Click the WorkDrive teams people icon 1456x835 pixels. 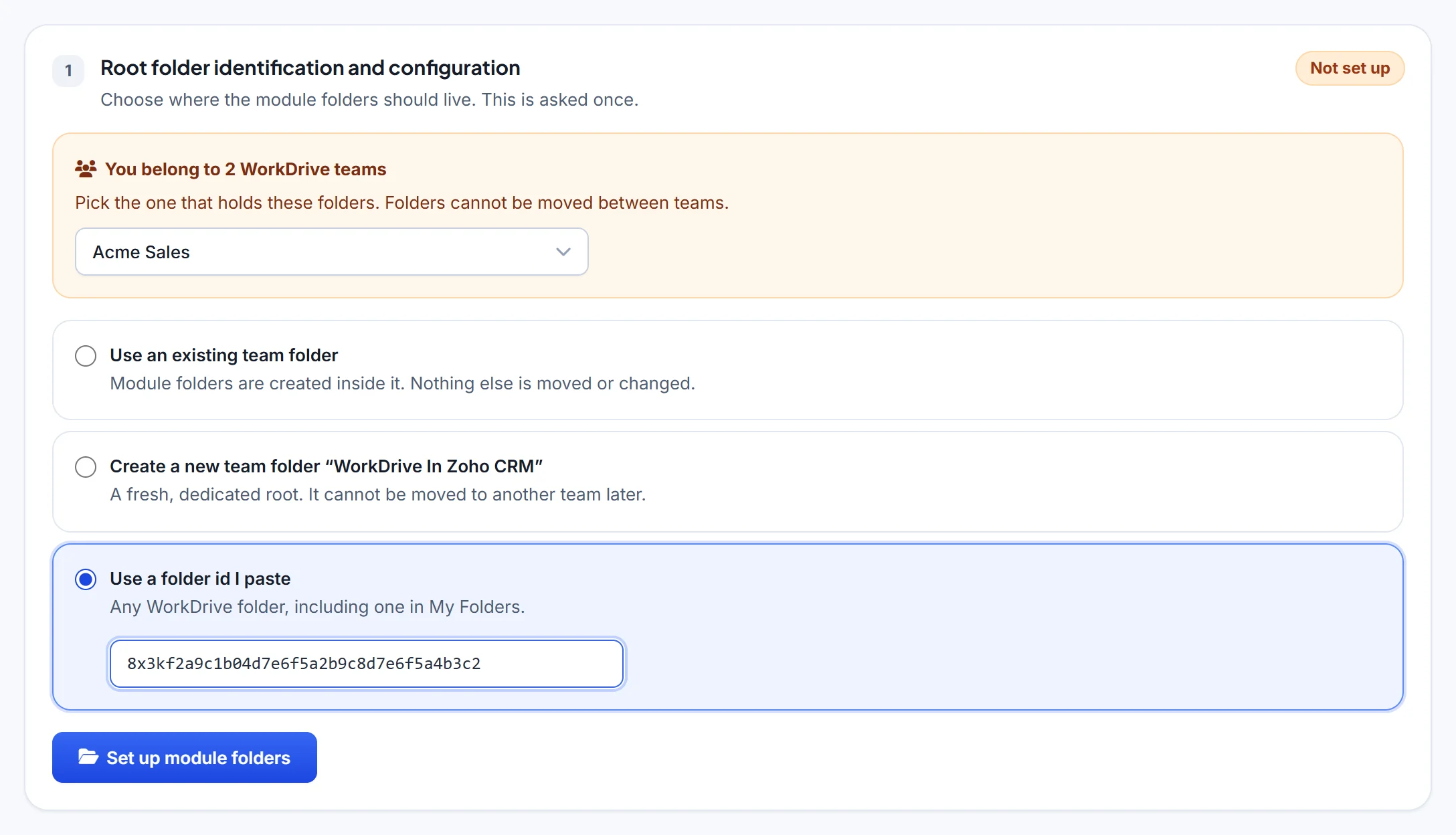86,169
